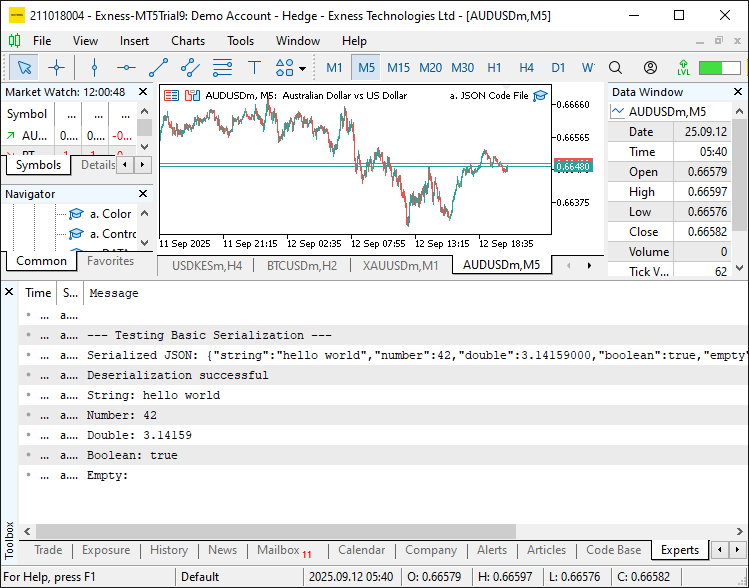Click the horizontal scrollbar in the Experts log
Viewport: 749px width, 588px height.
[276, 531]
